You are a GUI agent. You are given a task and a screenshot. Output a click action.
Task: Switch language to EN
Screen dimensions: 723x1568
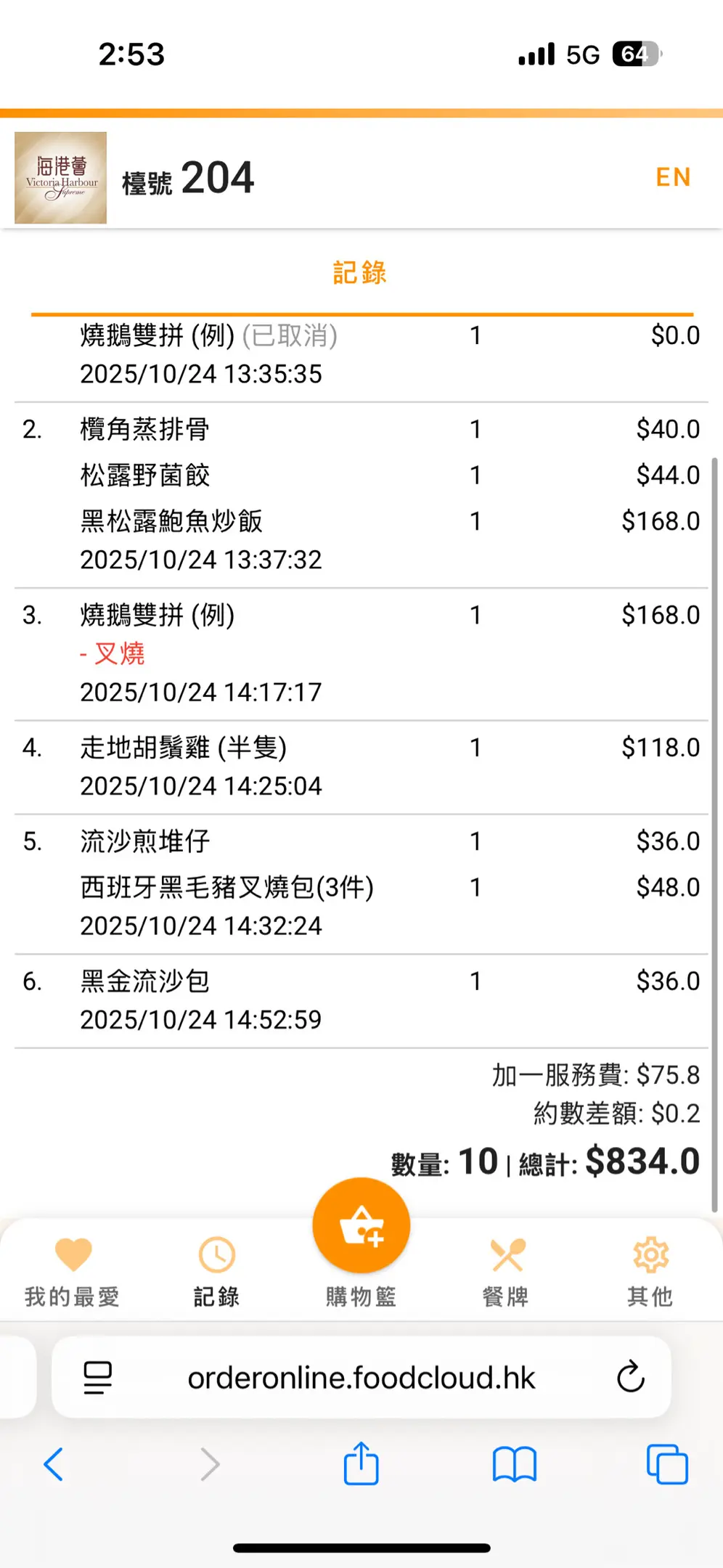[x=673, y=177]
